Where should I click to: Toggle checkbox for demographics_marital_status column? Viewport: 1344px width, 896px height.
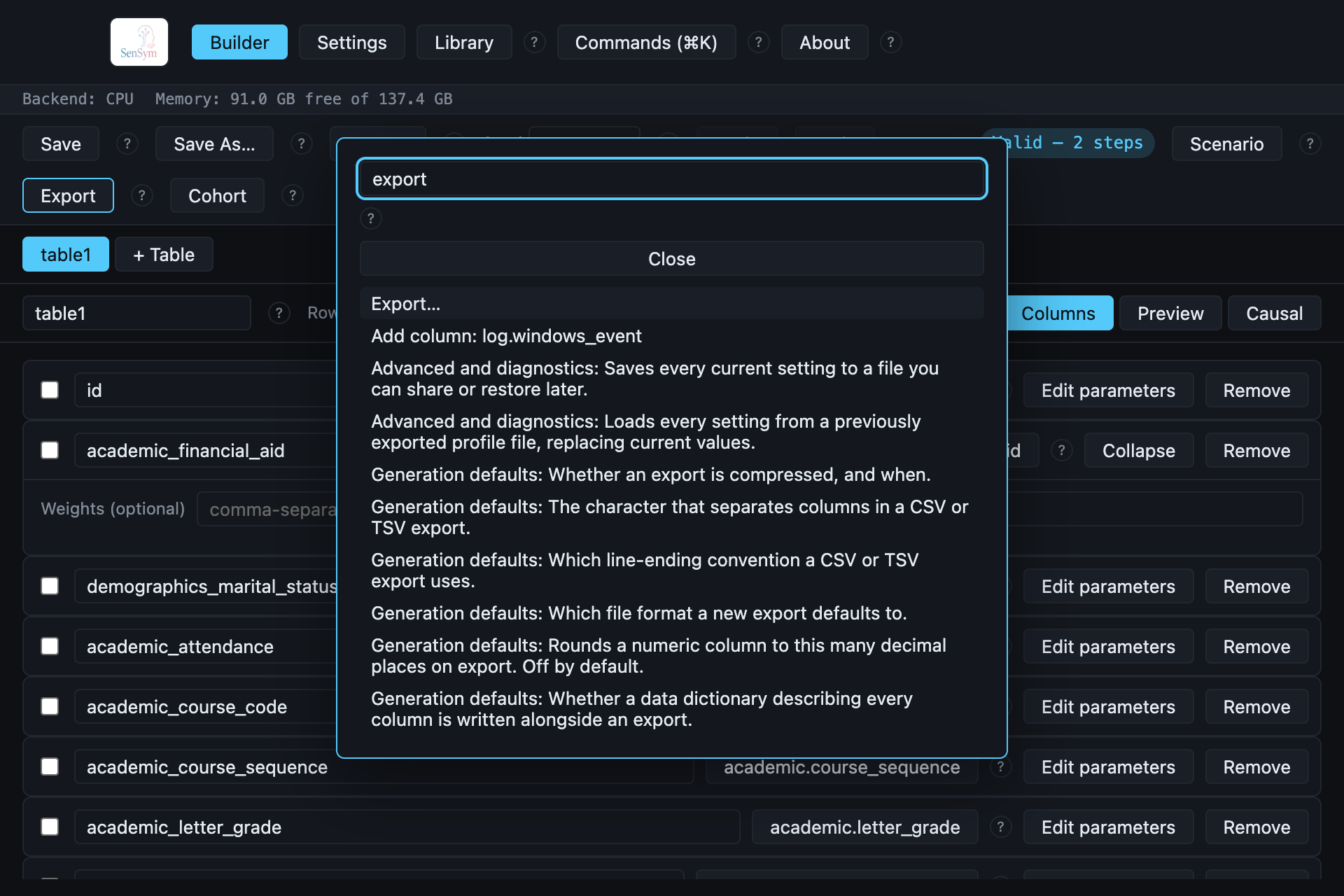coord(50,586)
